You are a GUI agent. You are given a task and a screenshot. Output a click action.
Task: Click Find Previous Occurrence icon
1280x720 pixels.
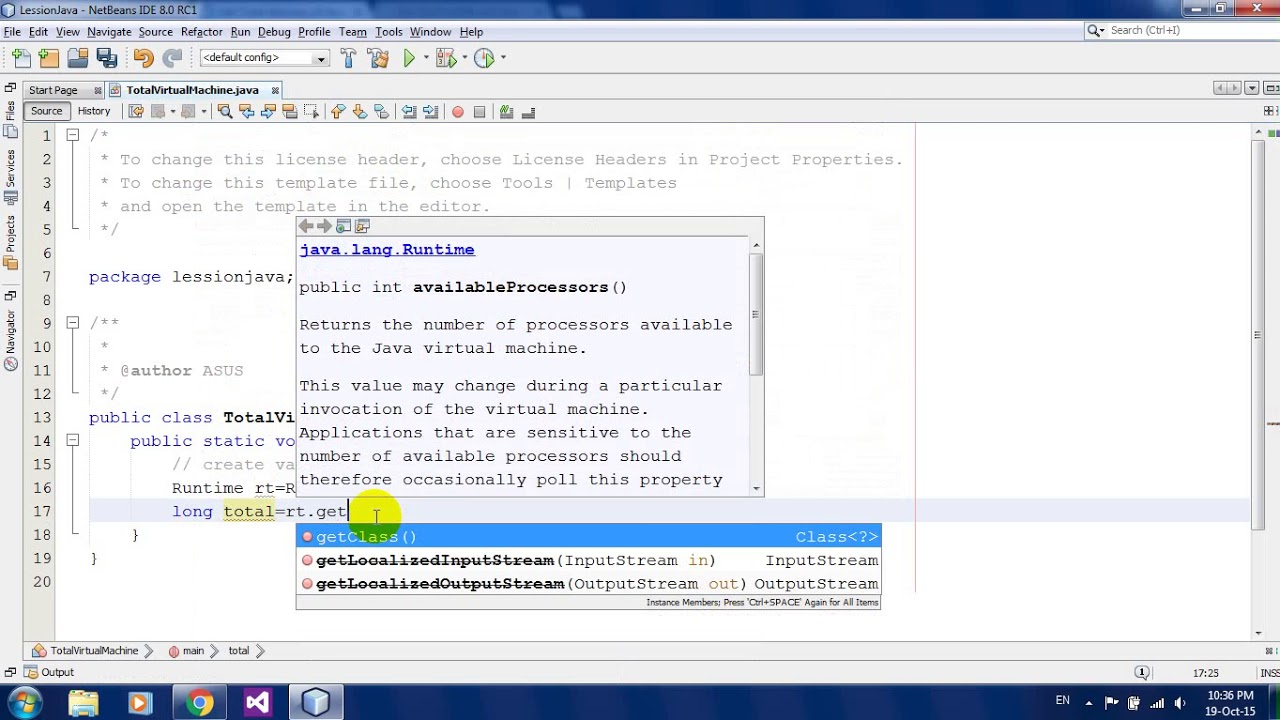click(247, 112)
